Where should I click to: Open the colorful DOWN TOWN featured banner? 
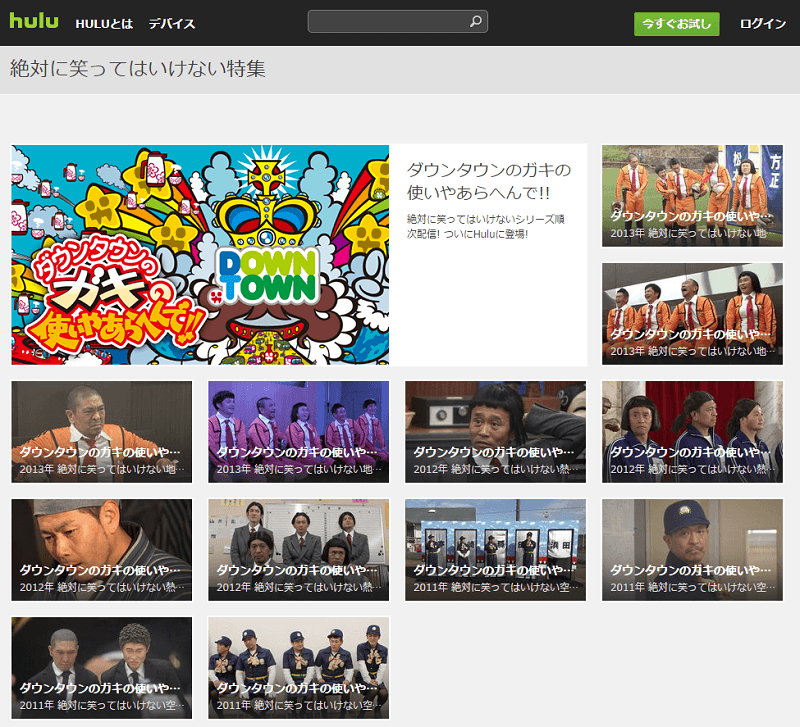[x=200, y=255]
